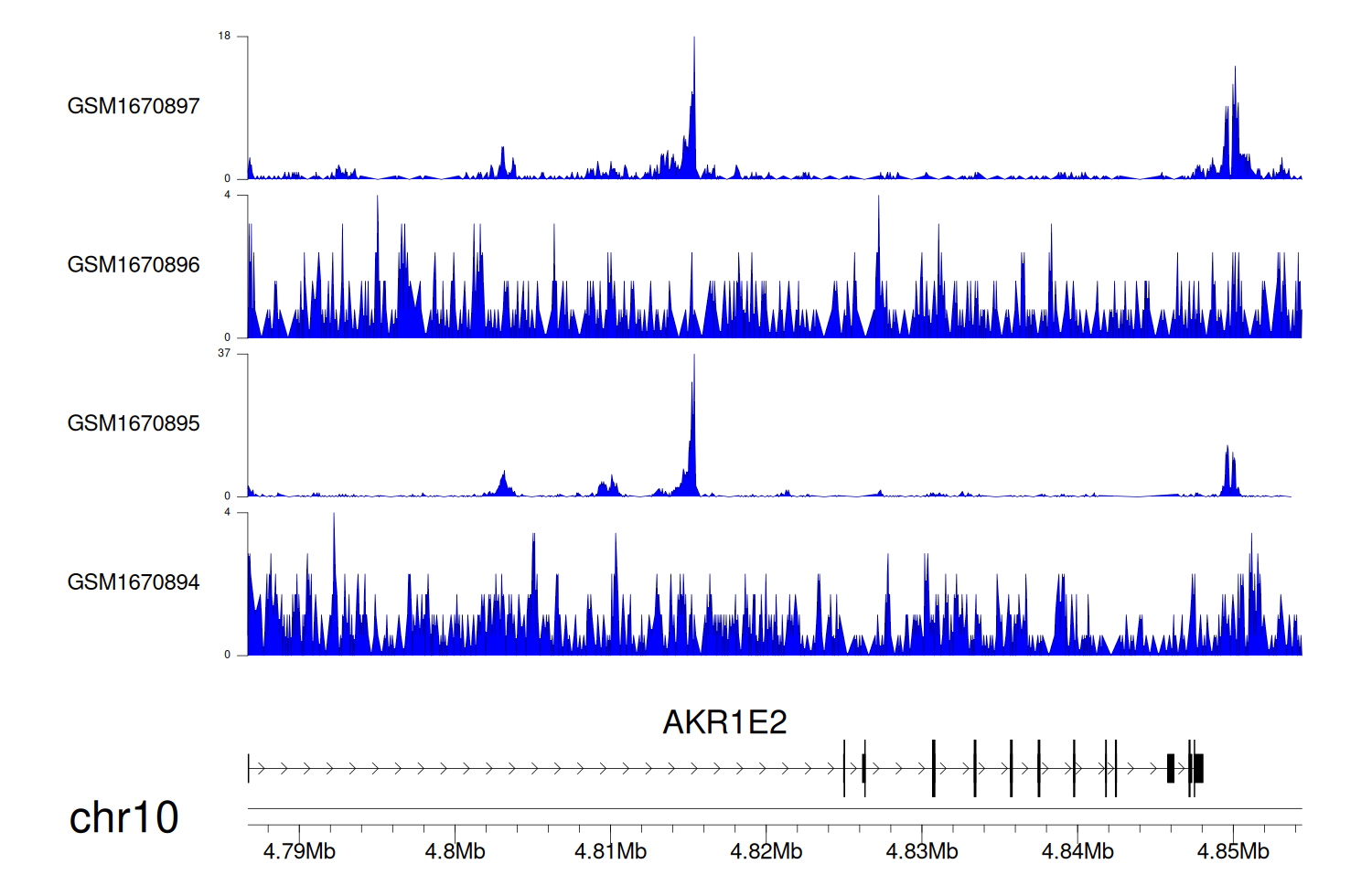The height and width of the screenshot is (896, 1372).
Task: Click the 4.8Mb axis tick label
Action: pyautogui.click(x=455, y=851)
